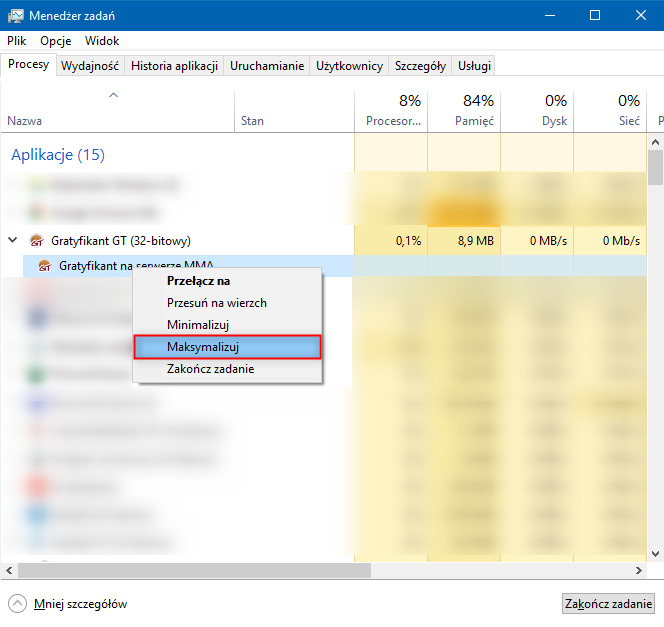Click the Menedżer zadań title bar icon
This screenshot has height=627, width=664.
pos(16,16)
